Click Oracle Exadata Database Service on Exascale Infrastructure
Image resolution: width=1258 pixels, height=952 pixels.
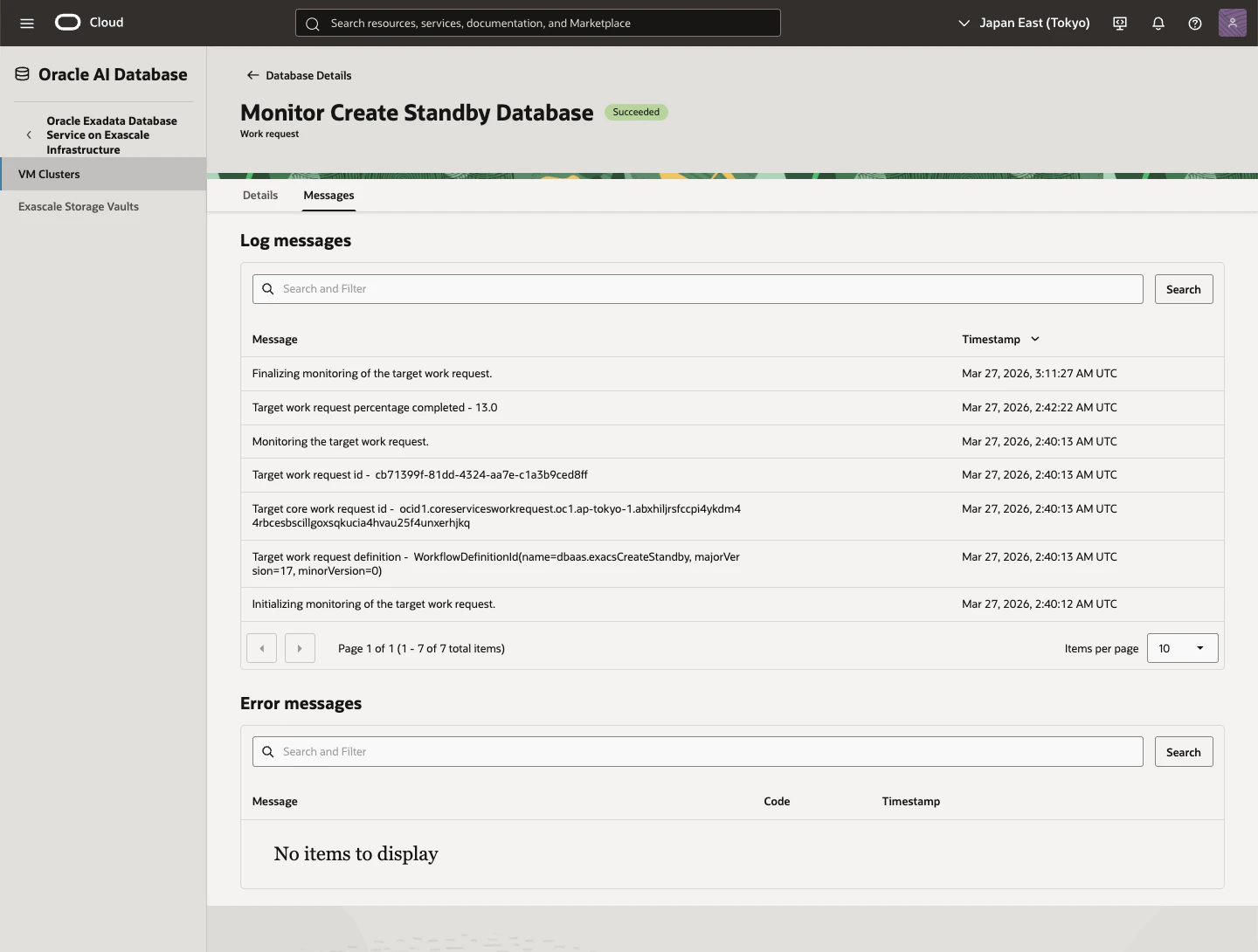[112, 135]
